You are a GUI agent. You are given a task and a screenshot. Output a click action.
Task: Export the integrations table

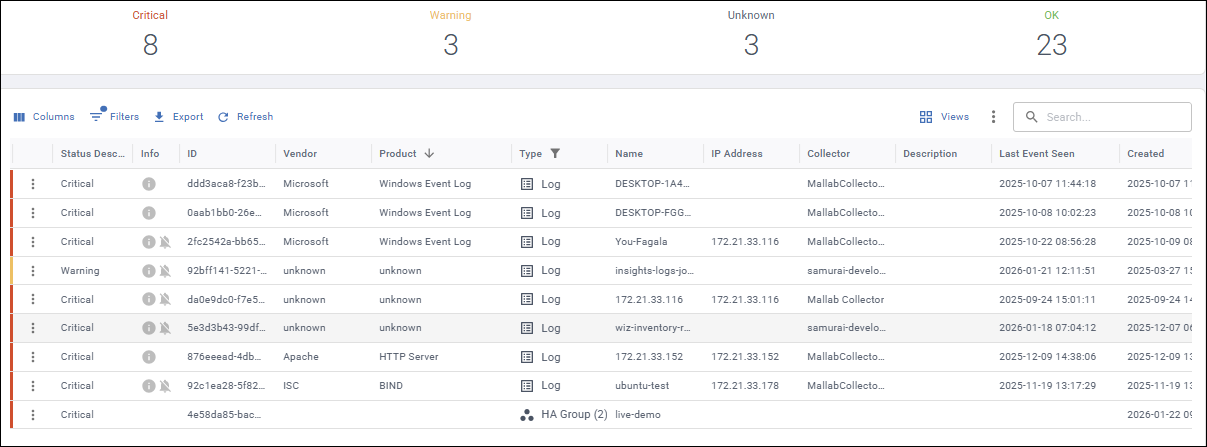coord(178,117)
